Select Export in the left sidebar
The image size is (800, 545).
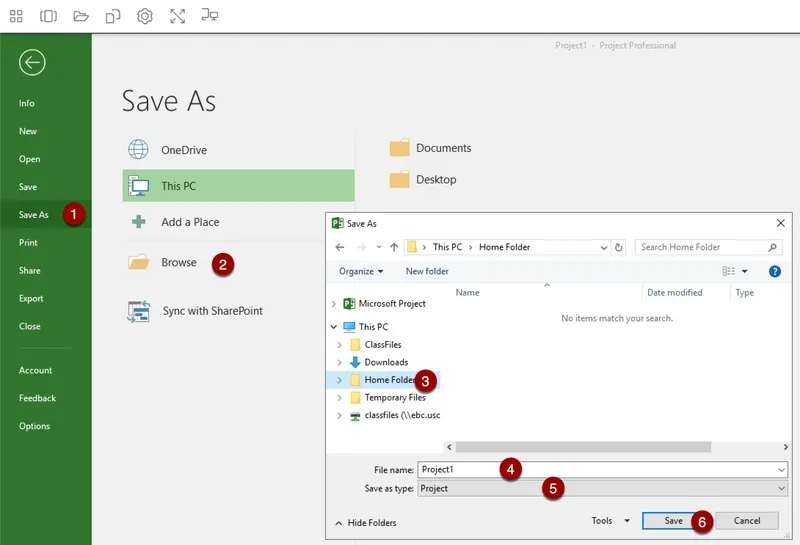pyautogui.click(x=31, y=298)
